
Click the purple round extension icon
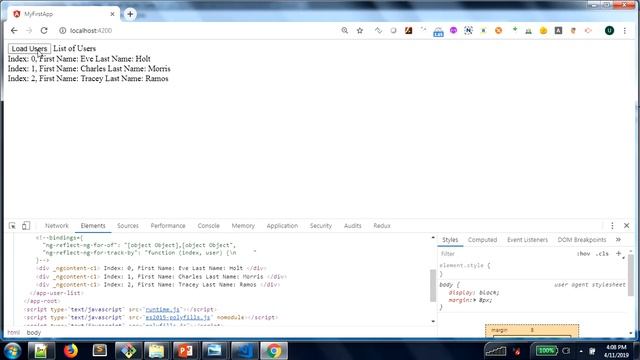[453, 31]
